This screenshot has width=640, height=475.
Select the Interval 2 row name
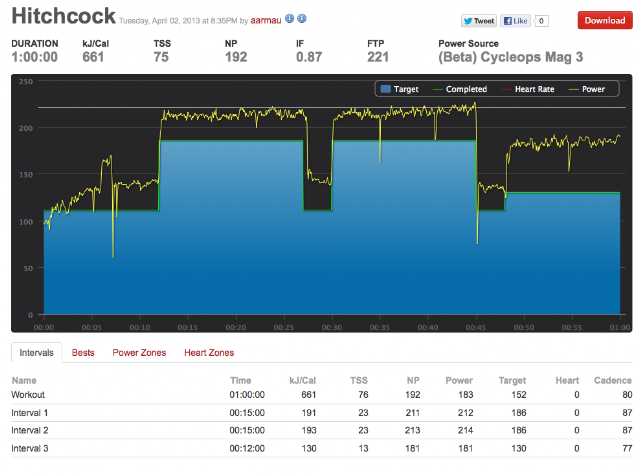click(x=29, y=430)
